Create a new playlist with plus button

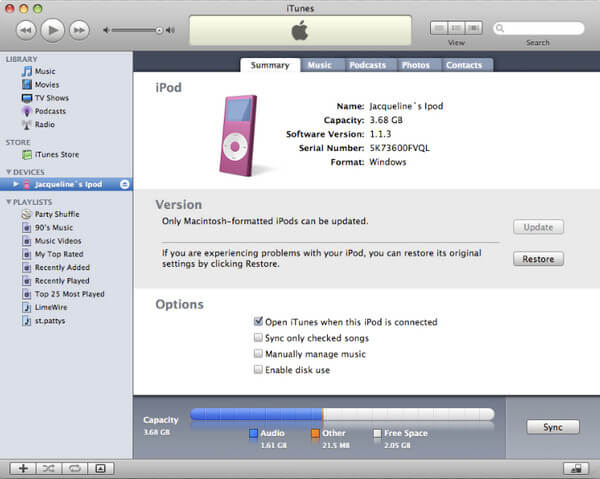(x=23, y=468)
